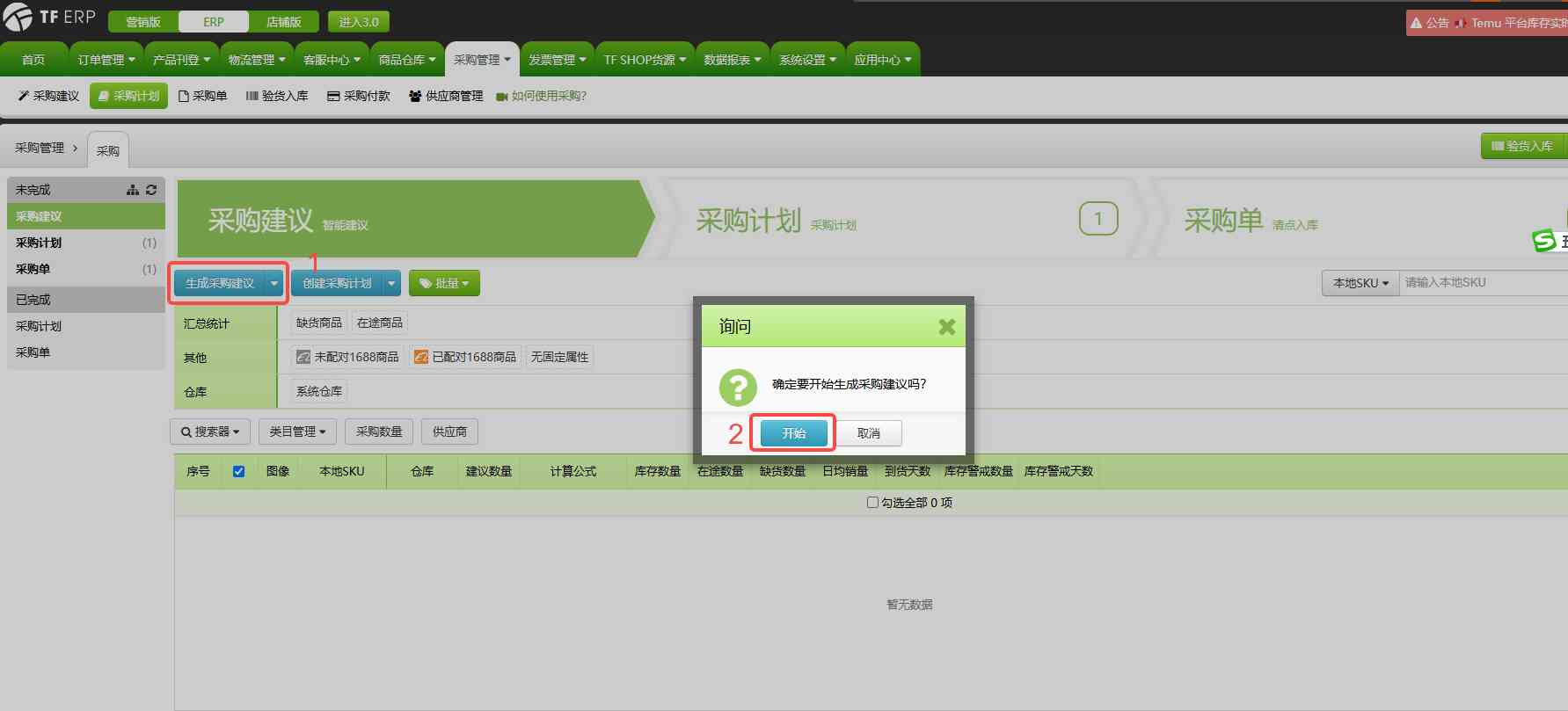Image resolution: width=1568 pixels, height=711 pixels.
Task: Open the 本地SKU search type dropdown
Action: tap(1360, 283)
